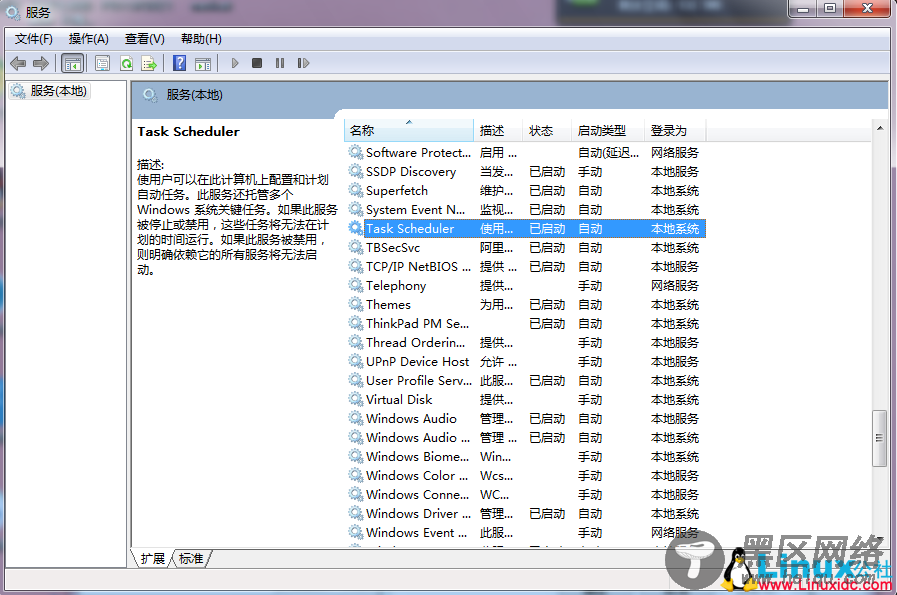Restart the service with the restart icon
The image size is (897, 595).
pyautogui.click(x=303, y=63)
